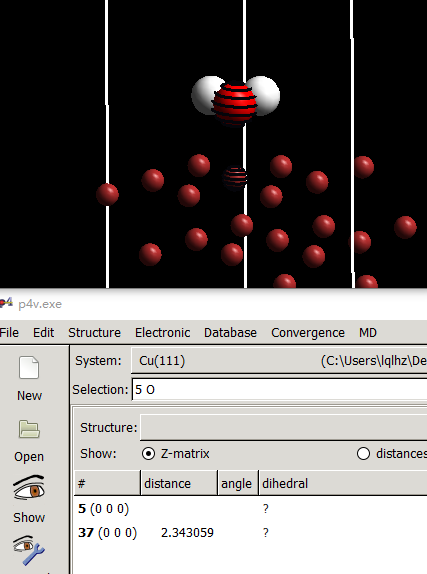Select the Z-matrix radio button
This screenshot has height=574, width=427.
tap(148, 454)
